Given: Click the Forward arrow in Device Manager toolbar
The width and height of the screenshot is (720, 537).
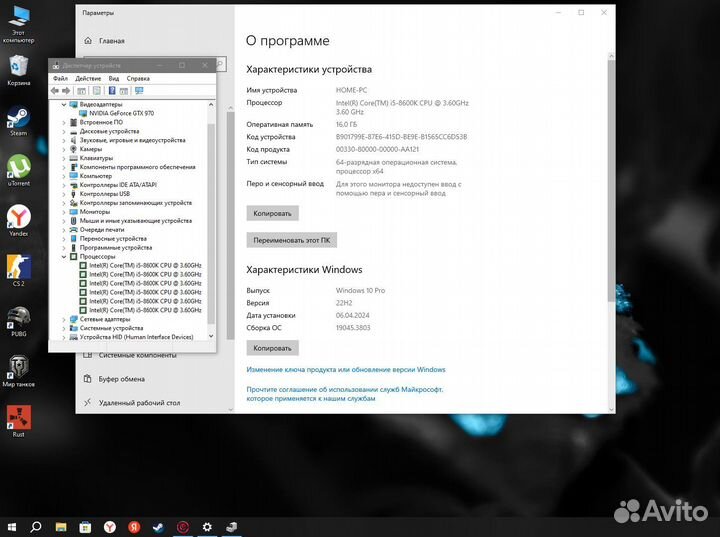Looking at the screenshot, I should pos(66,91).
